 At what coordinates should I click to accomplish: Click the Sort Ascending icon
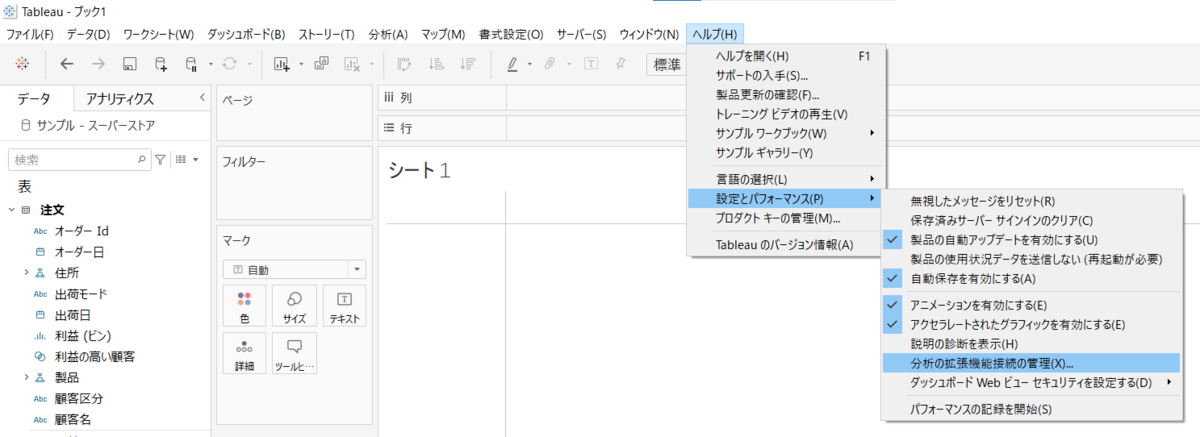coord(436,64)
